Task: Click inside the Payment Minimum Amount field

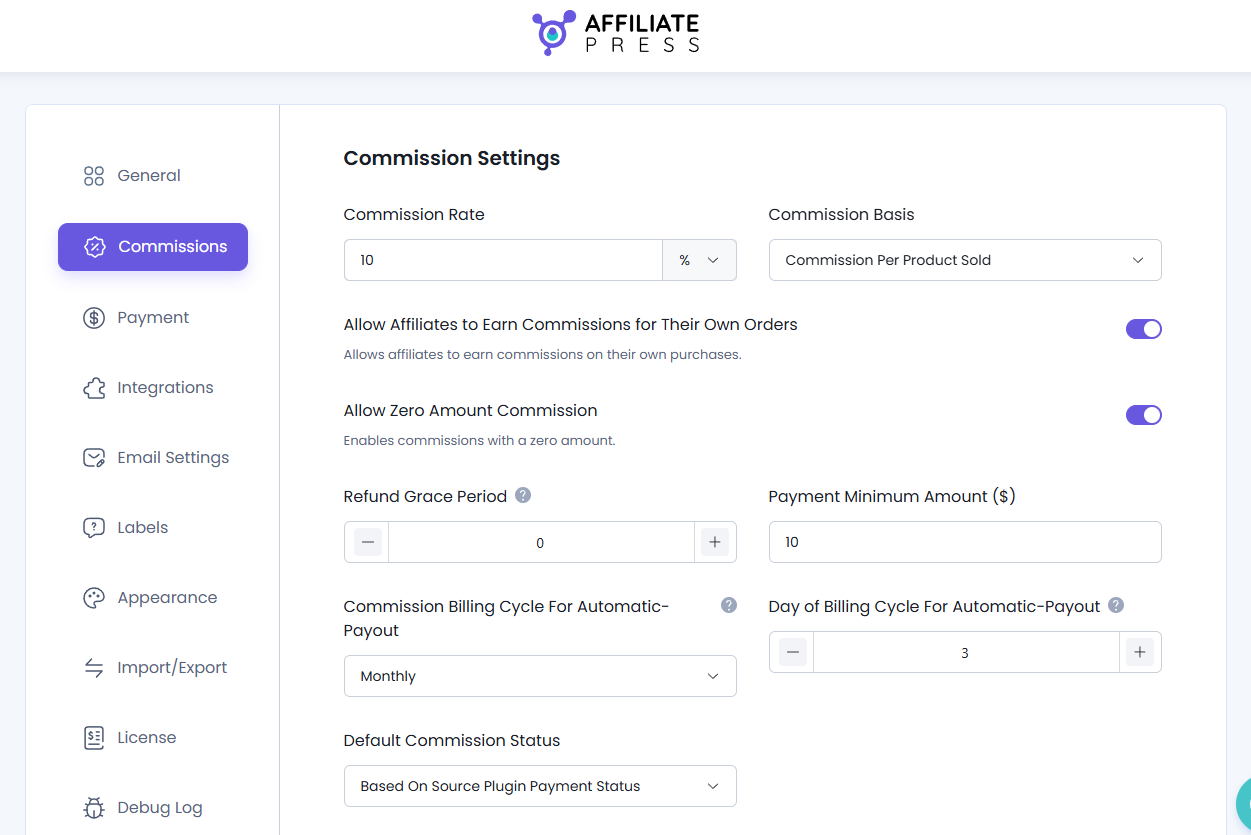Action: point(964,541)
